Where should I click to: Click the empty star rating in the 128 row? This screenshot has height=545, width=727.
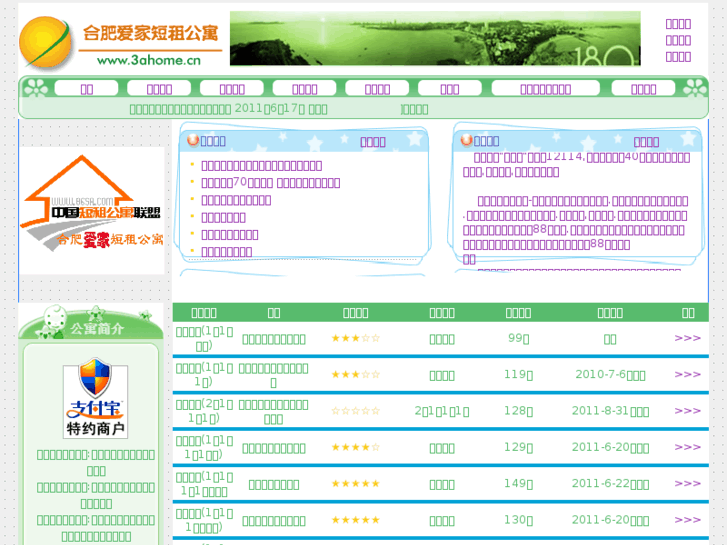tap(356, 411)
